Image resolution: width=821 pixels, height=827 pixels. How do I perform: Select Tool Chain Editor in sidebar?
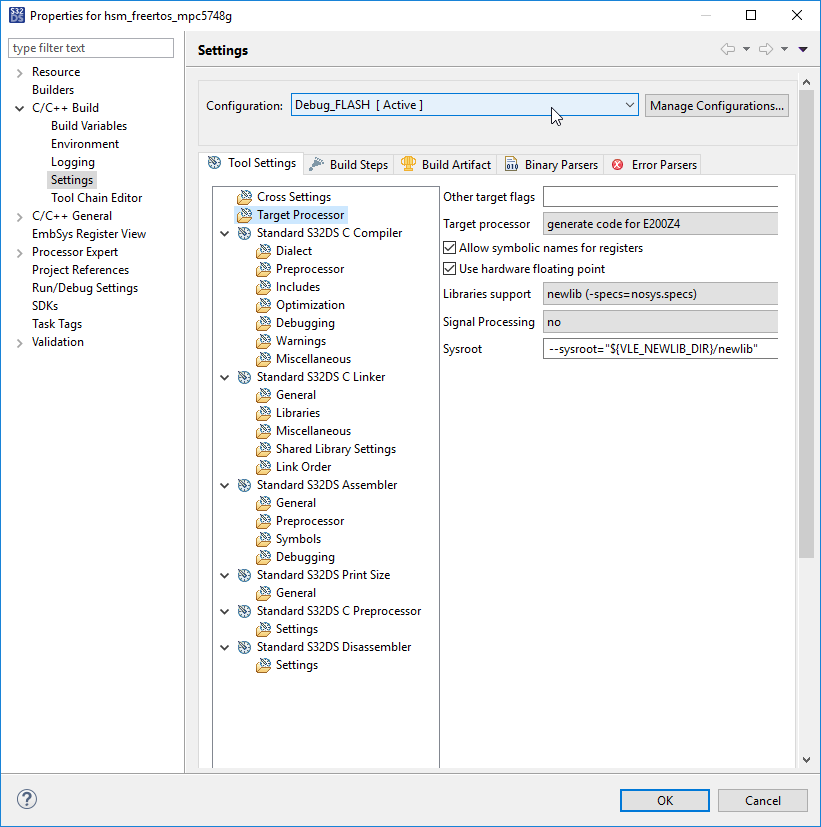coord(96,198)
